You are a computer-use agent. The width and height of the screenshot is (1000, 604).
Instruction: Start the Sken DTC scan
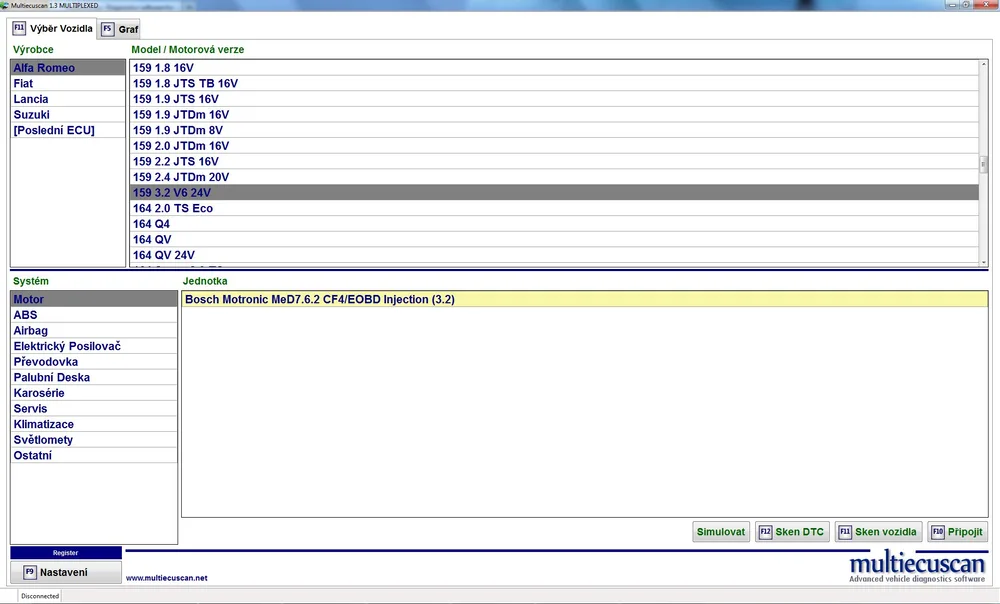792,532
